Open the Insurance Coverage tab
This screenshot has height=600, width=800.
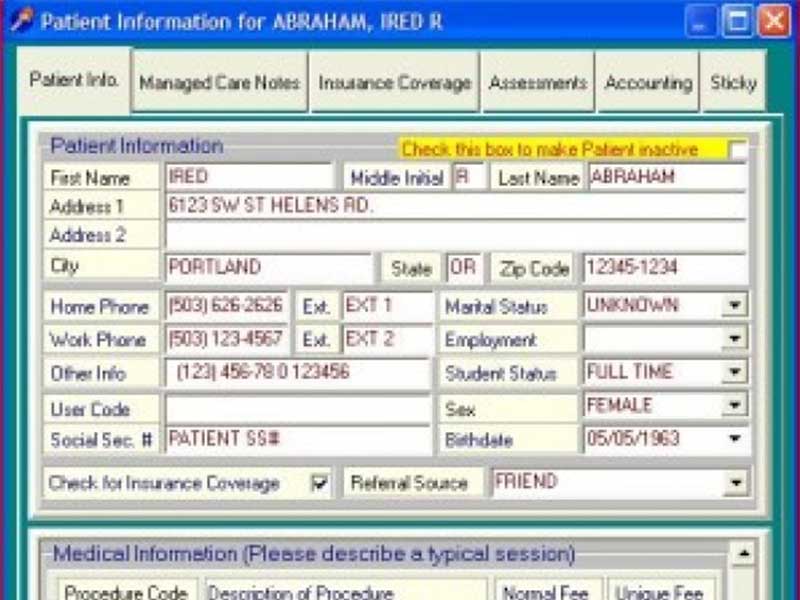point(394,82)
